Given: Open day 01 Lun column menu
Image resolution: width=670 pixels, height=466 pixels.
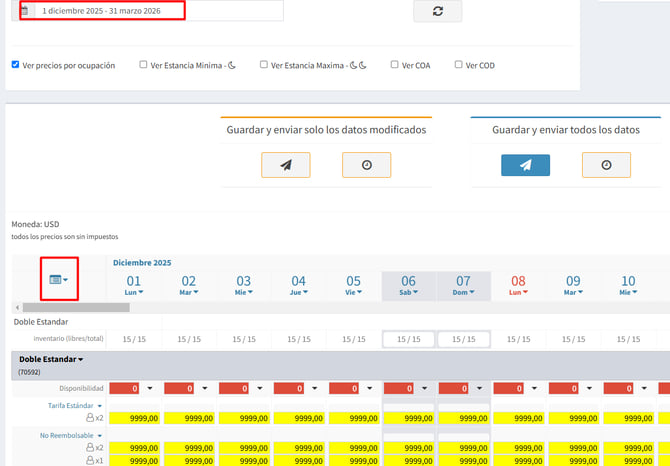Looking at the screenshot, I should 133,292.
